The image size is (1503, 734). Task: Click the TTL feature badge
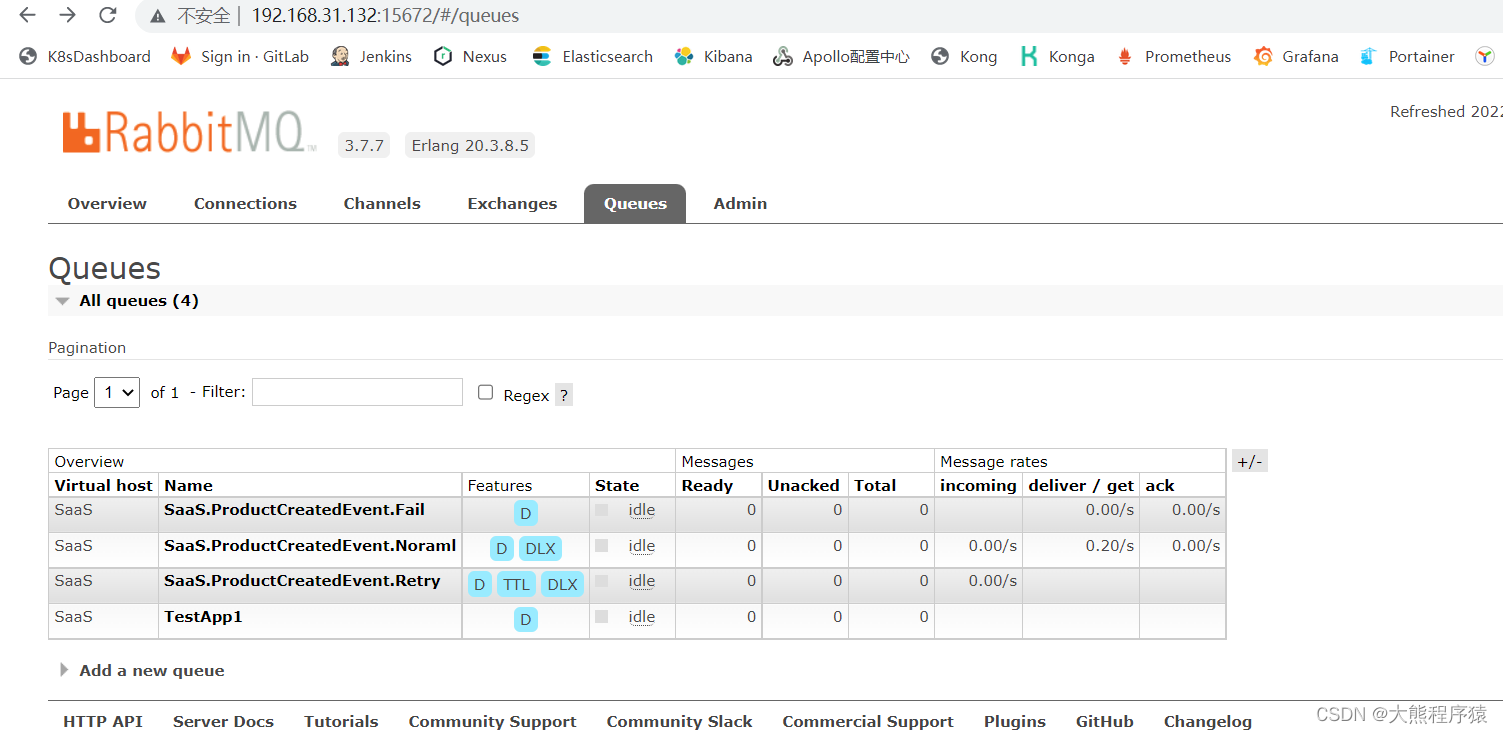coord(516,584)
